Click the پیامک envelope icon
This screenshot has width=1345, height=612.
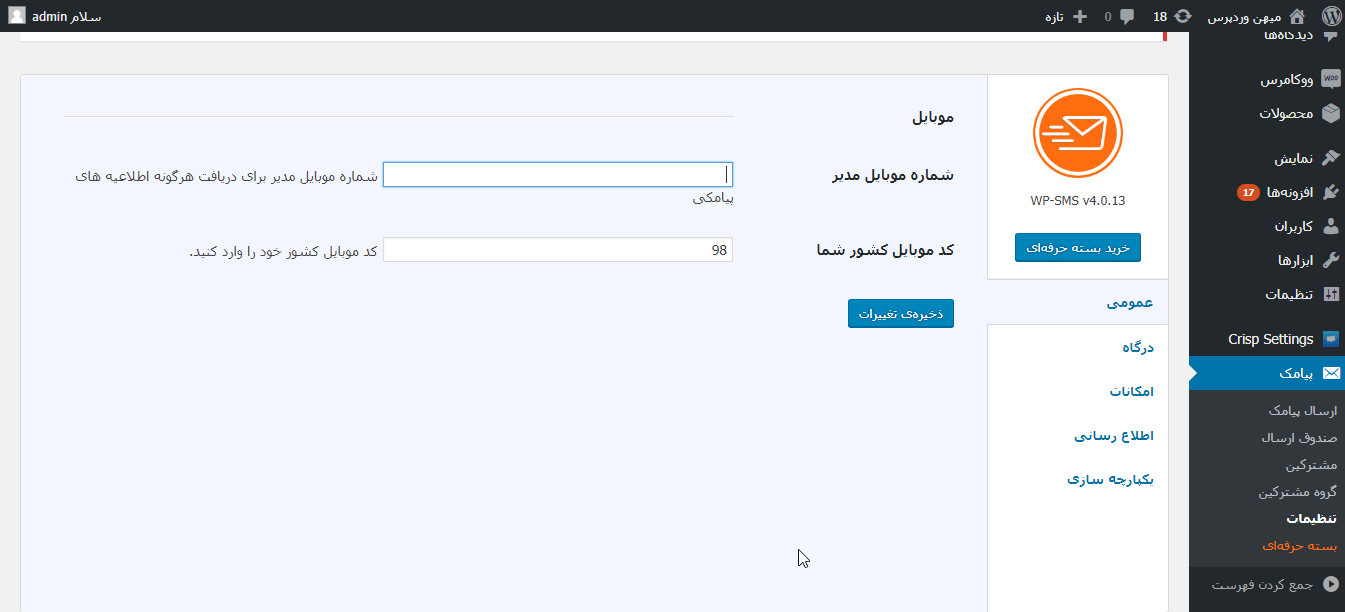pos(1330,373)
